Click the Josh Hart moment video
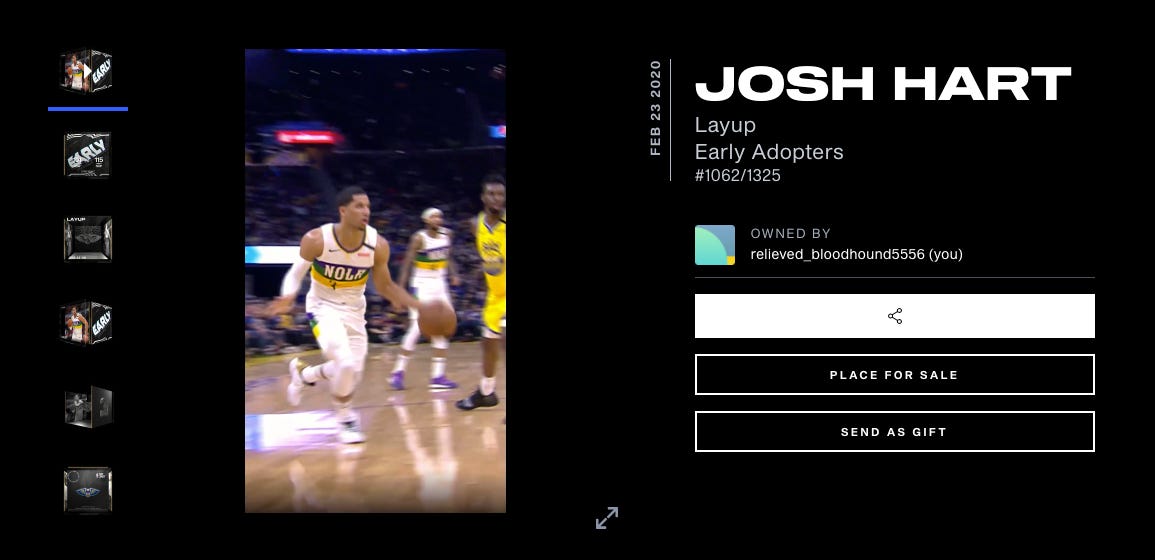The height and width of the screenshot is (560, 1155). click(375, 281)
